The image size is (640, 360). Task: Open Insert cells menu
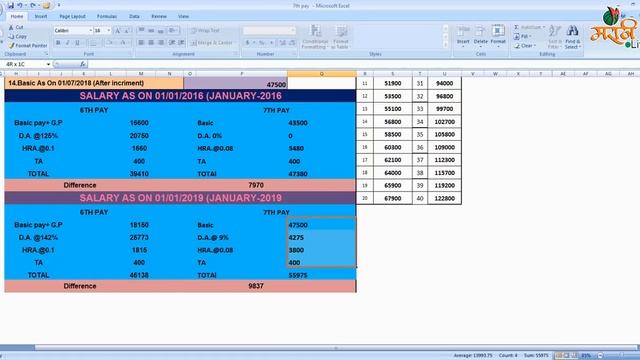coord(463,36)
